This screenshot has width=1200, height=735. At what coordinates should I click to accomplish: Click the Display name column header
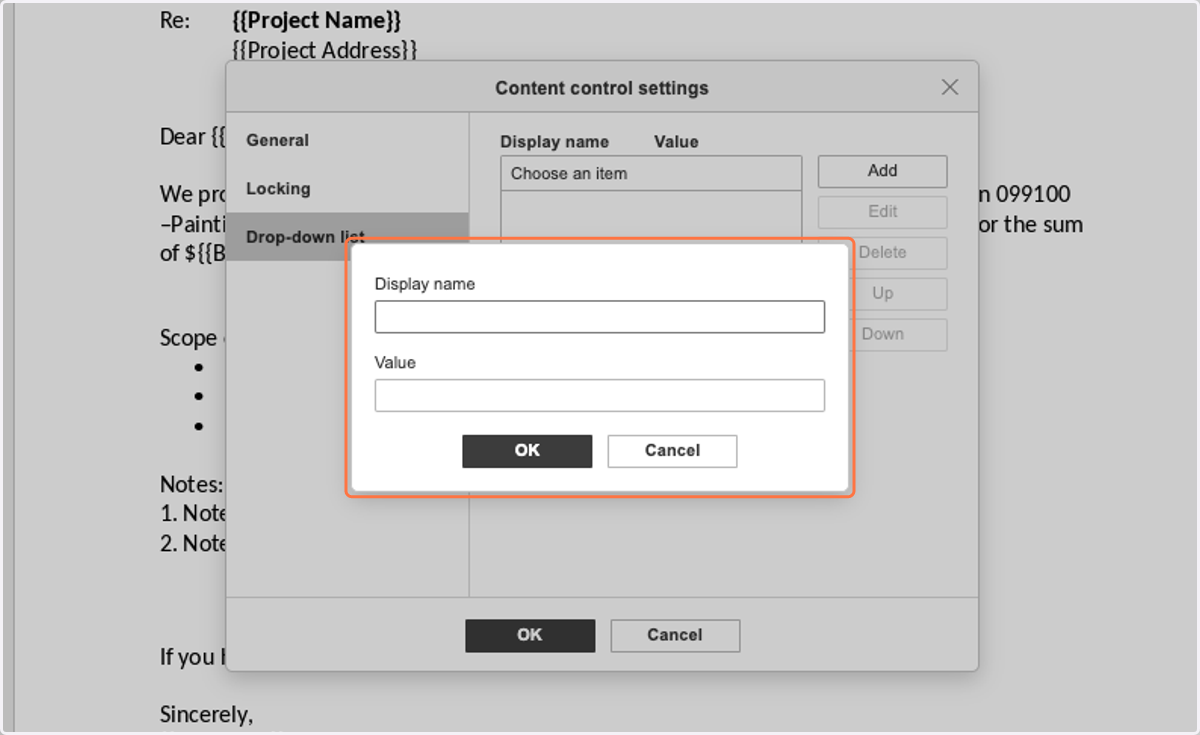click(x=554, y=142)
